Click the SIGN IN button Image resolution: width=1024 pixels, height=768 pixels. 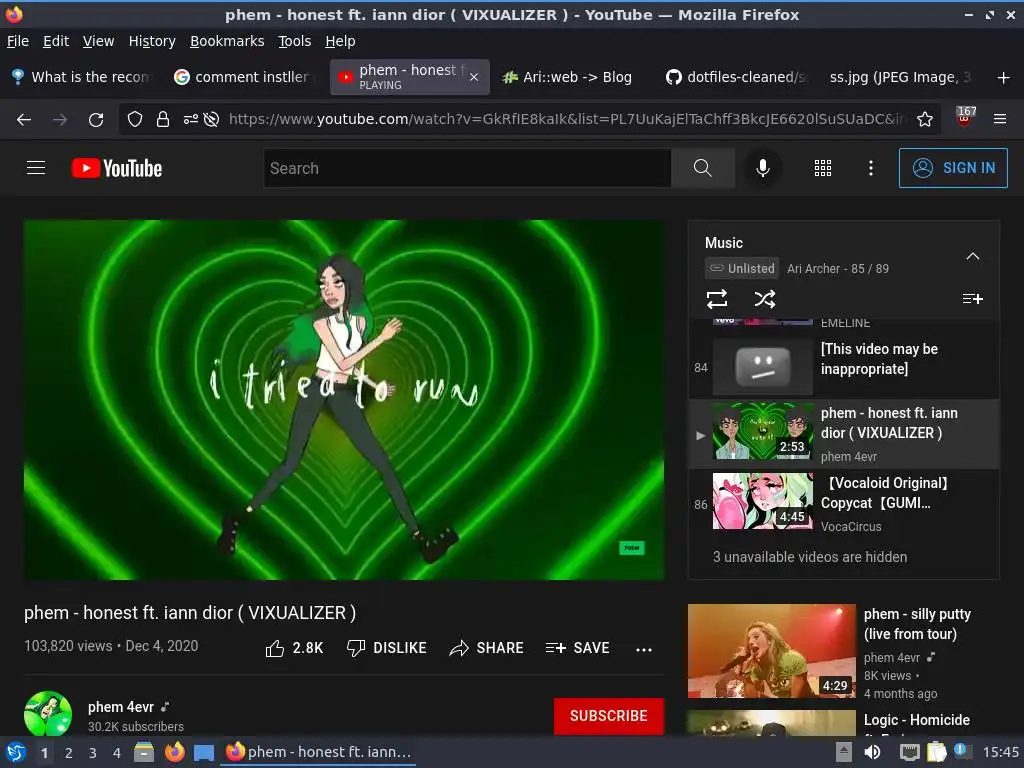click(x=953, y=168)
